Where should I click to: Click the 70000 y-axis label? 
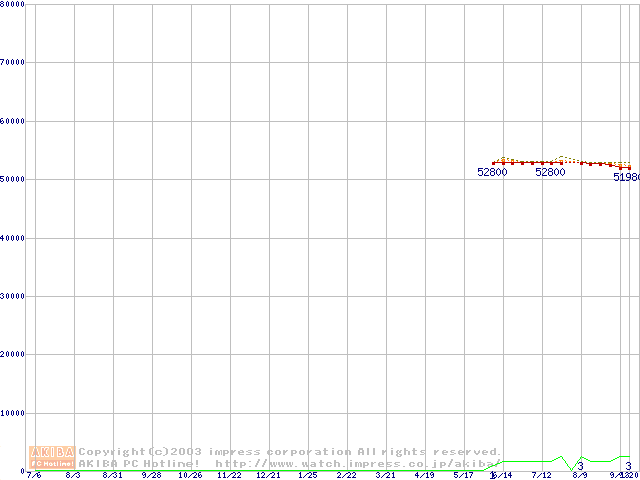(13, 62)
